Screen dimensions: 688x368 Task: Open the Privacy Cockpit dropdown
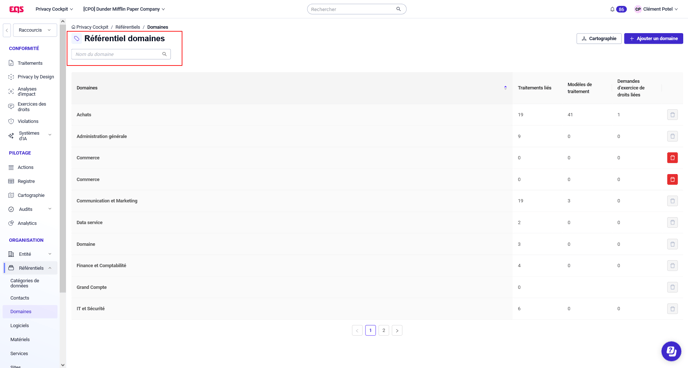coord(54,9)
